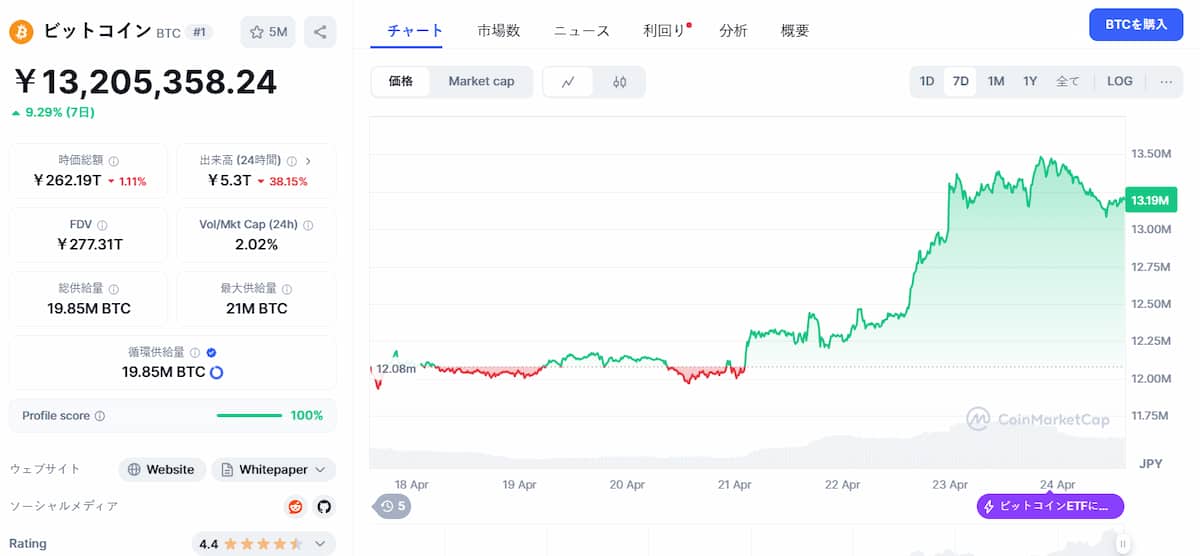The image size is (1200, 556).
Task: Open the 市場数 tab
Action: tap(499, 31)
